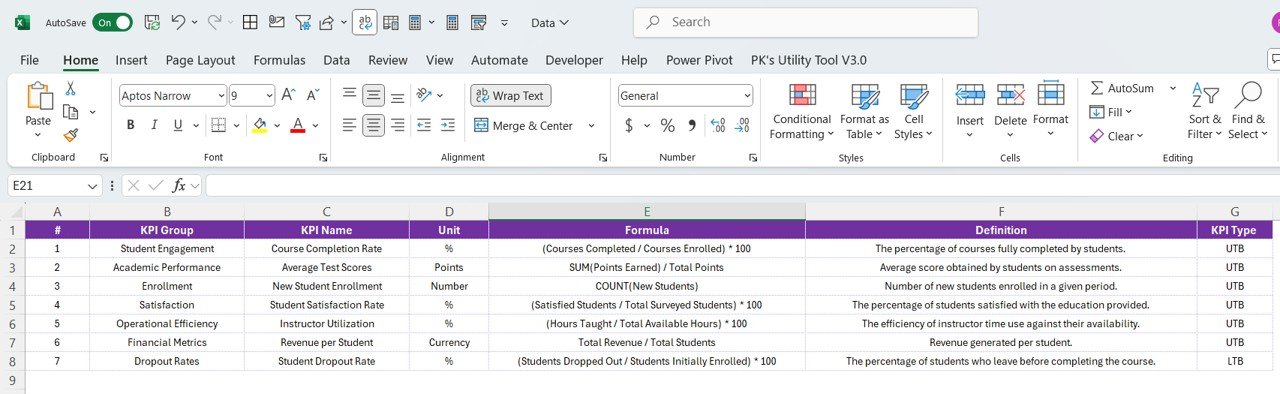This screenshot has height=394, width=1280.
Task: Apply comma style number format
Action: (691, 125)
